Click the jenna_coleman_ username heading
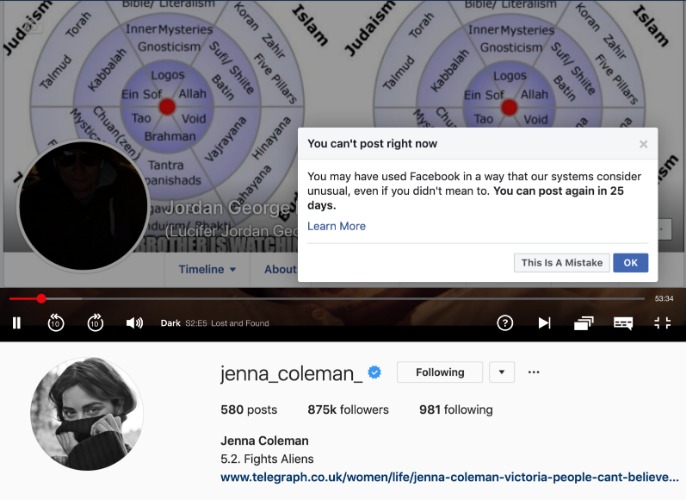Viewport: 686px width, 500px height. click(x=291, y=373)
